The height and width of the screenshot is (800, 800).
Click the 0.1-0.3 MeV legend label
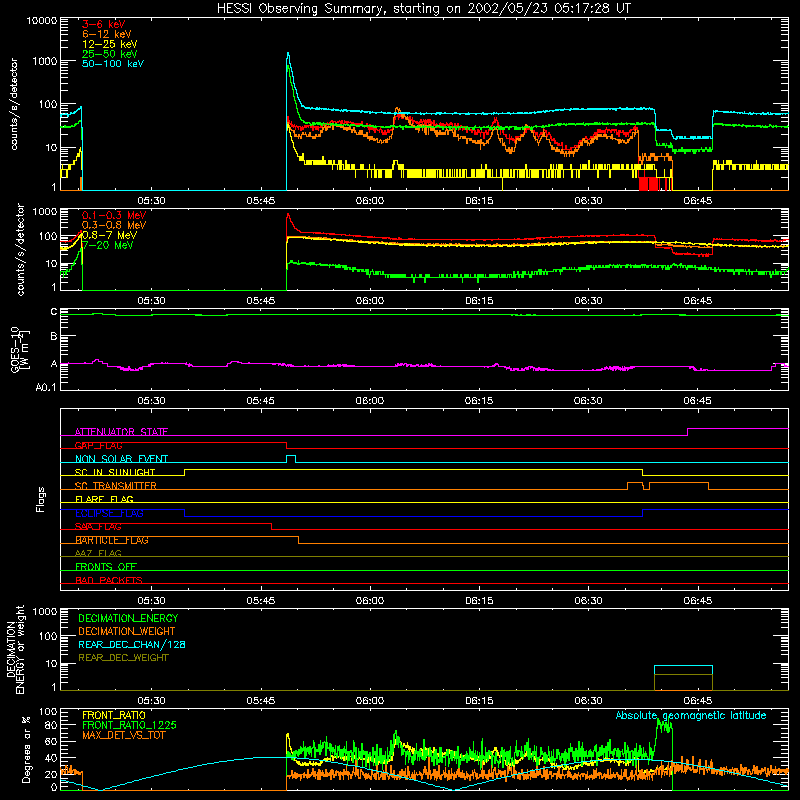pos(114,215)
